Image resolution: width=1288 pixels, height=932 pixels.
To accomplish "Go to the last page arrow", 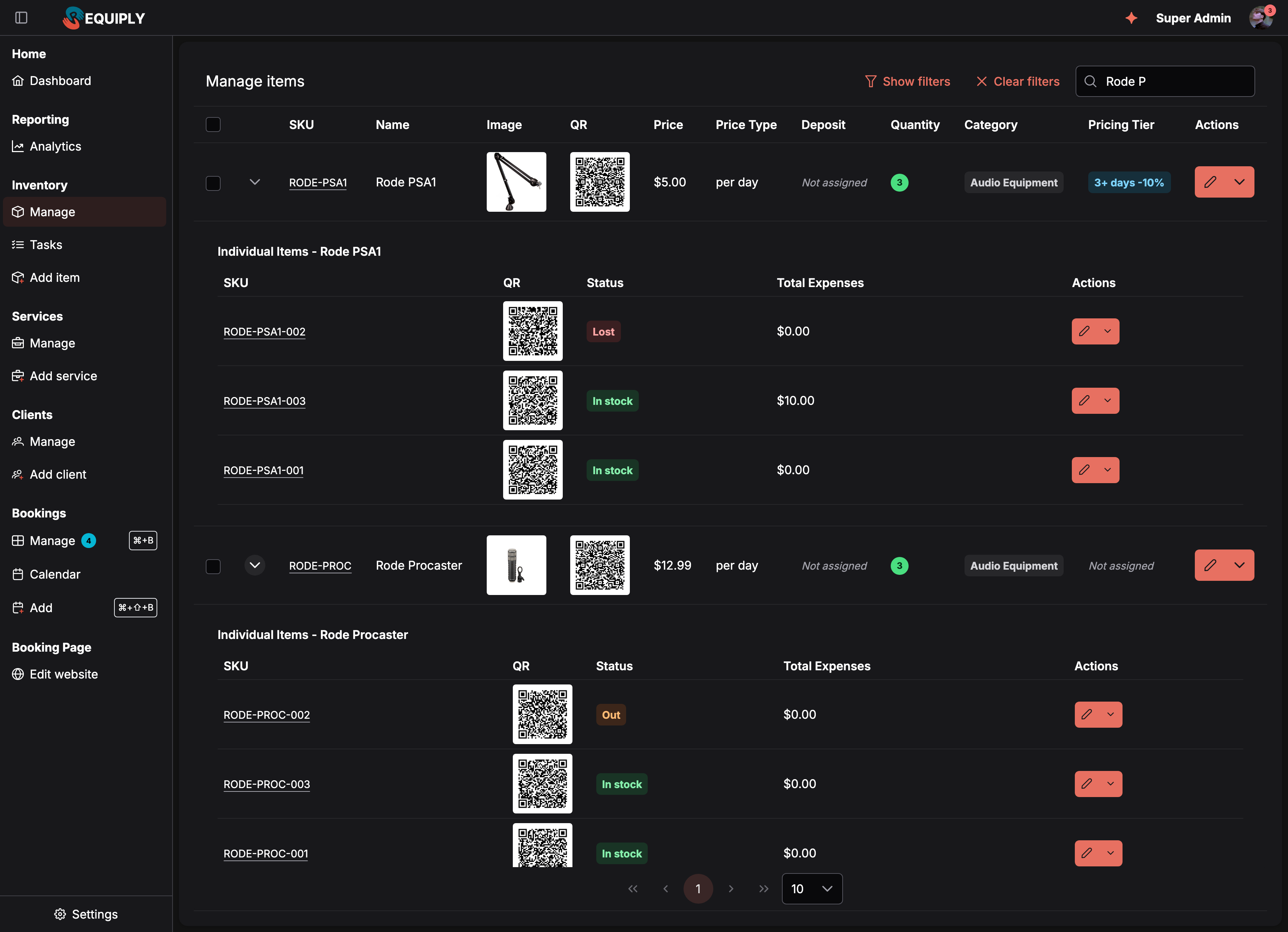I will [764, 889].
